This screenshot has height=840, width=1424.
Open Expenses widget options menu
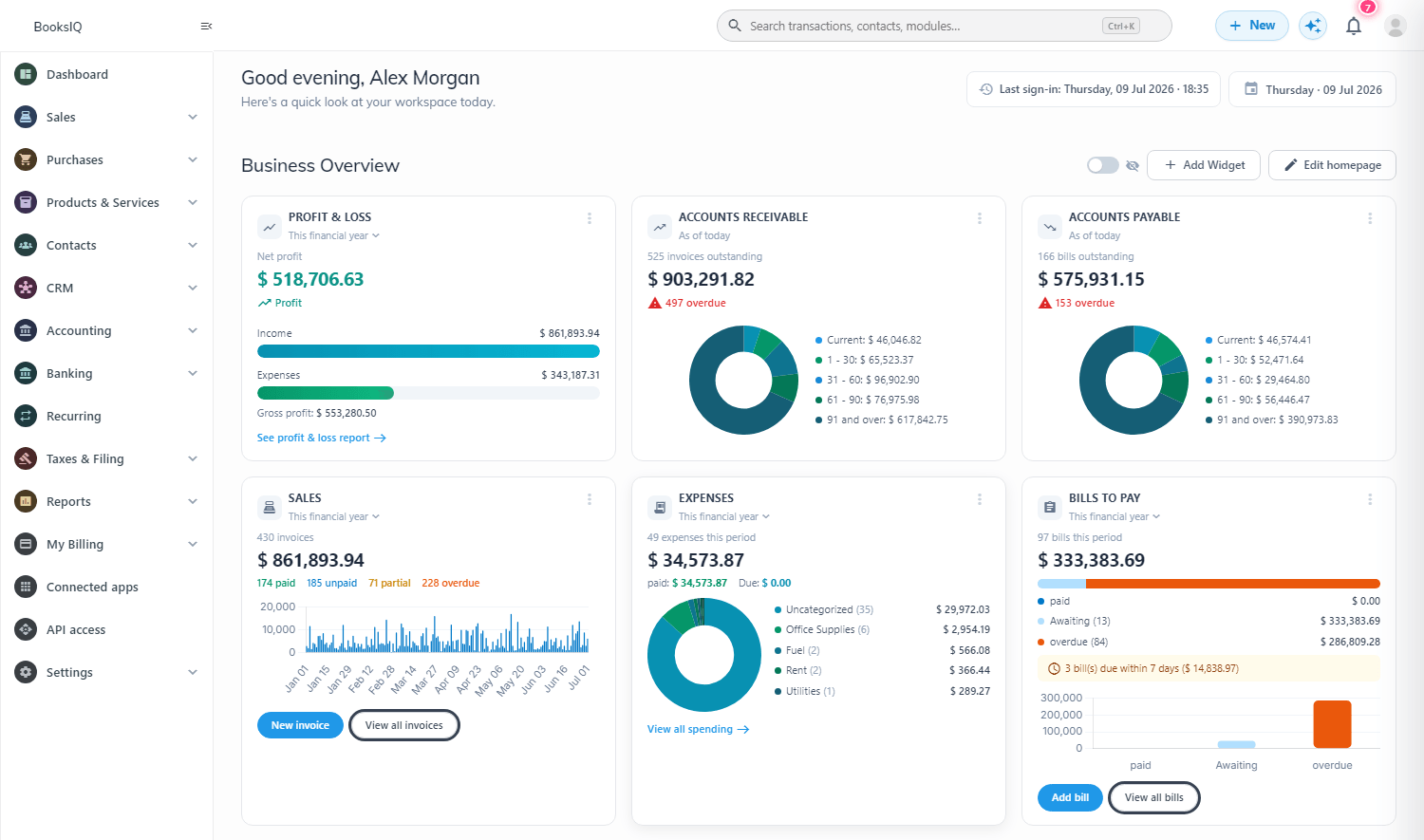[x=980, y=499]
